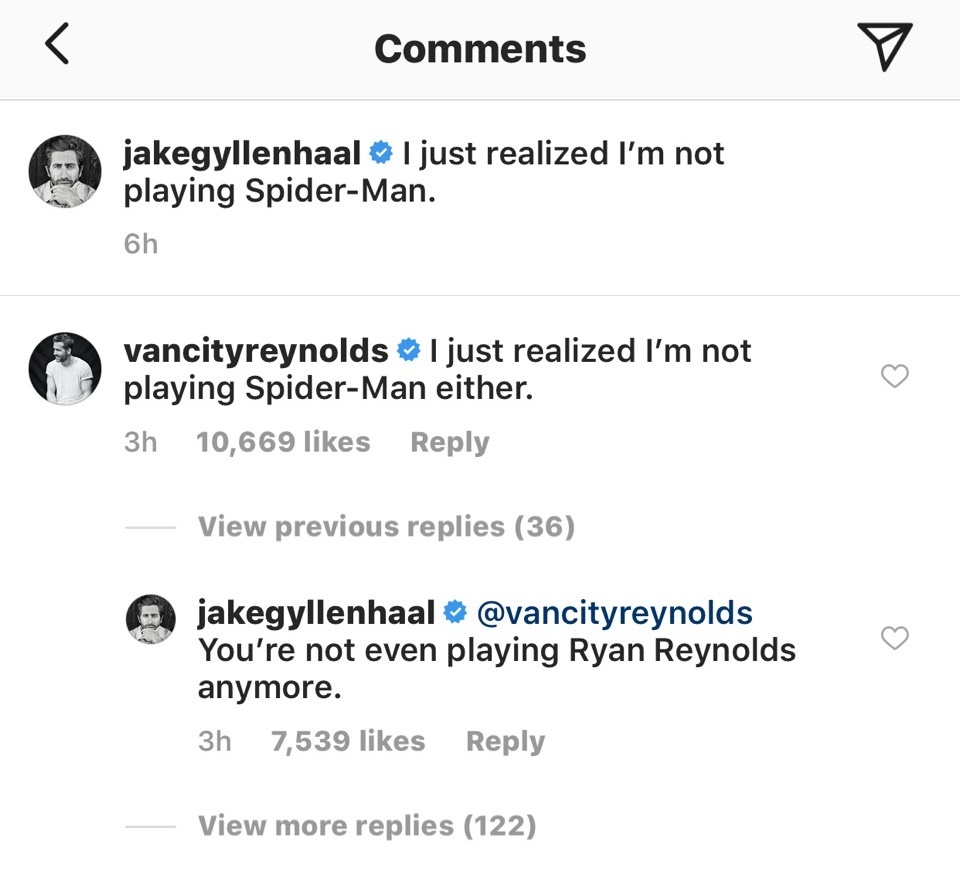The image size is (960, 875).
Task: Tap the paper plane send icon
Action: tap(884, 47)
